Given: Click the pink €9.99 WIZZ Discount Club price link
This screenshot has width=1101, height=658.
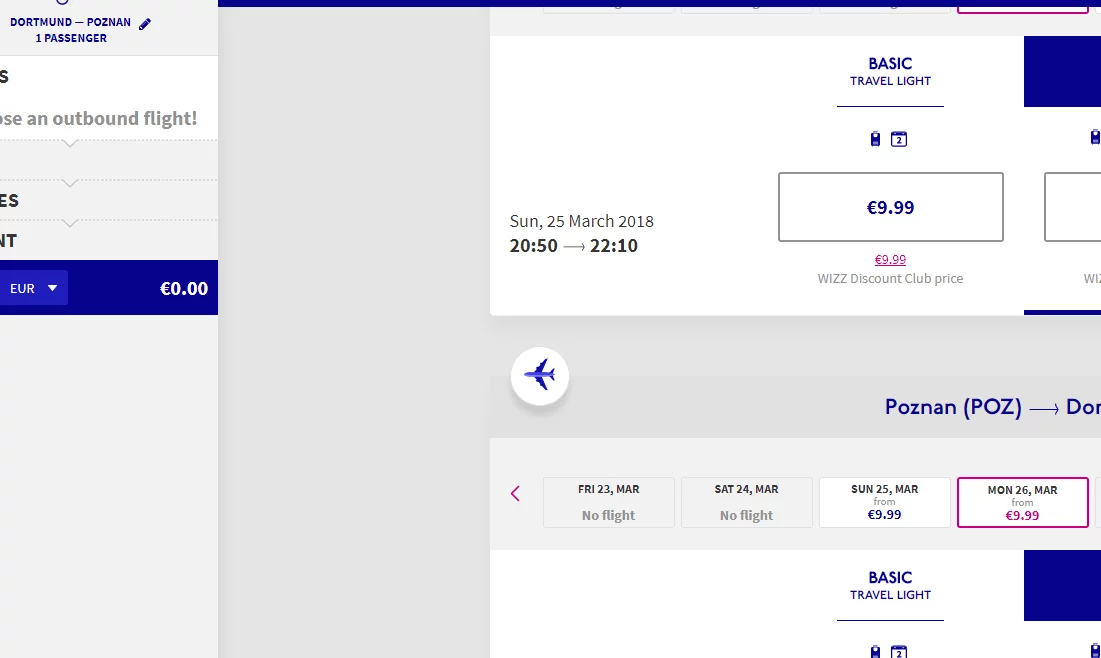Looking at the screenshot, I should click(x=890, y=259).
